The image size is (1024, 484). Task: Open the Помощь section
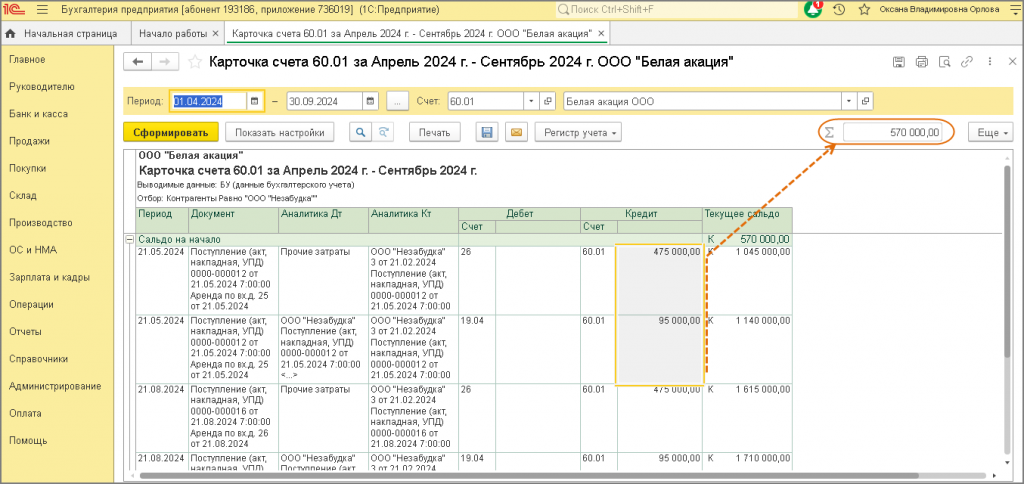click(x=28, y=440)
